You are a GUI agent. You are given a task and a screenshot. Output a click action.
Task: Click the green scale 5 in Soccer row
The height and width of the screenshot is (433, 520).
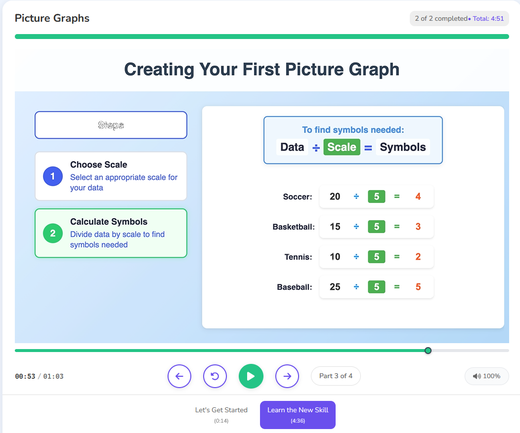376,196
